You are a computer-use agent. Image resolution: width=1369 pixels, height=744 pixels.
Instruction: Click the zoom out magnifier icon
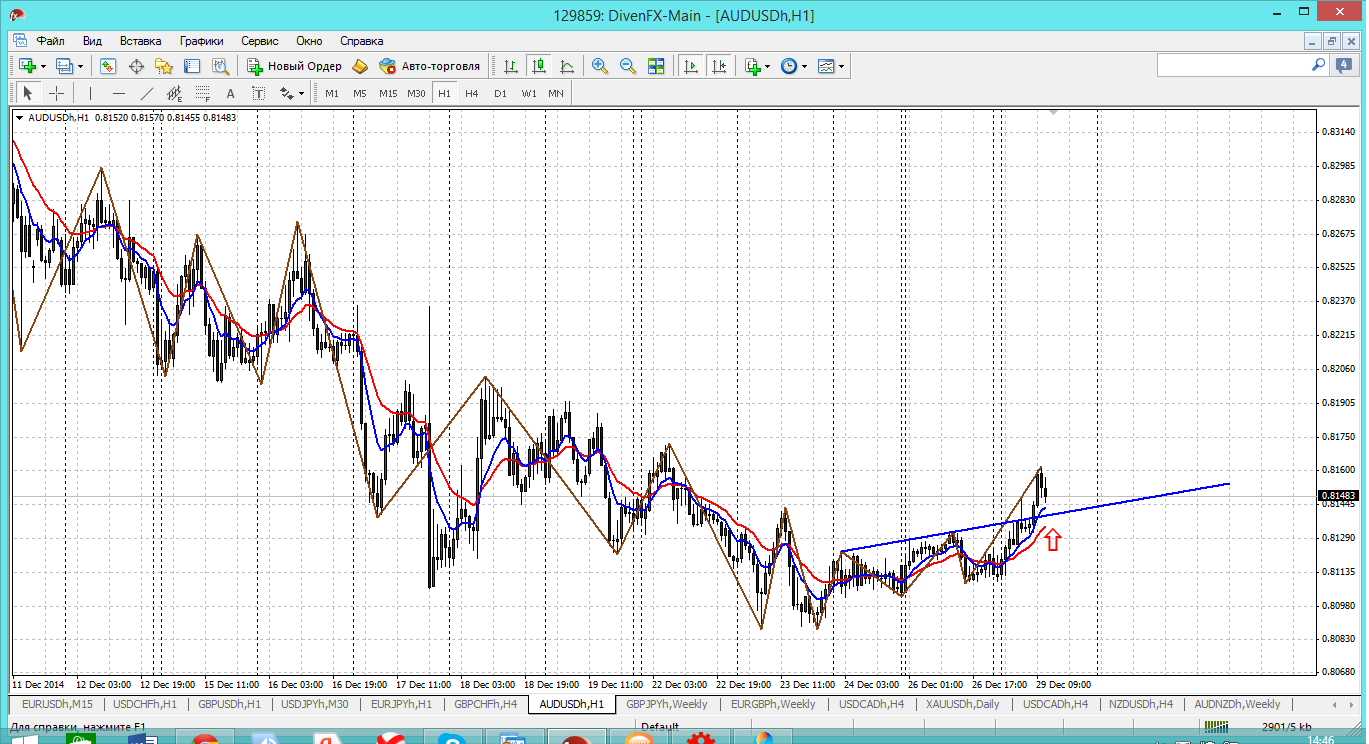tap(628, 66)
